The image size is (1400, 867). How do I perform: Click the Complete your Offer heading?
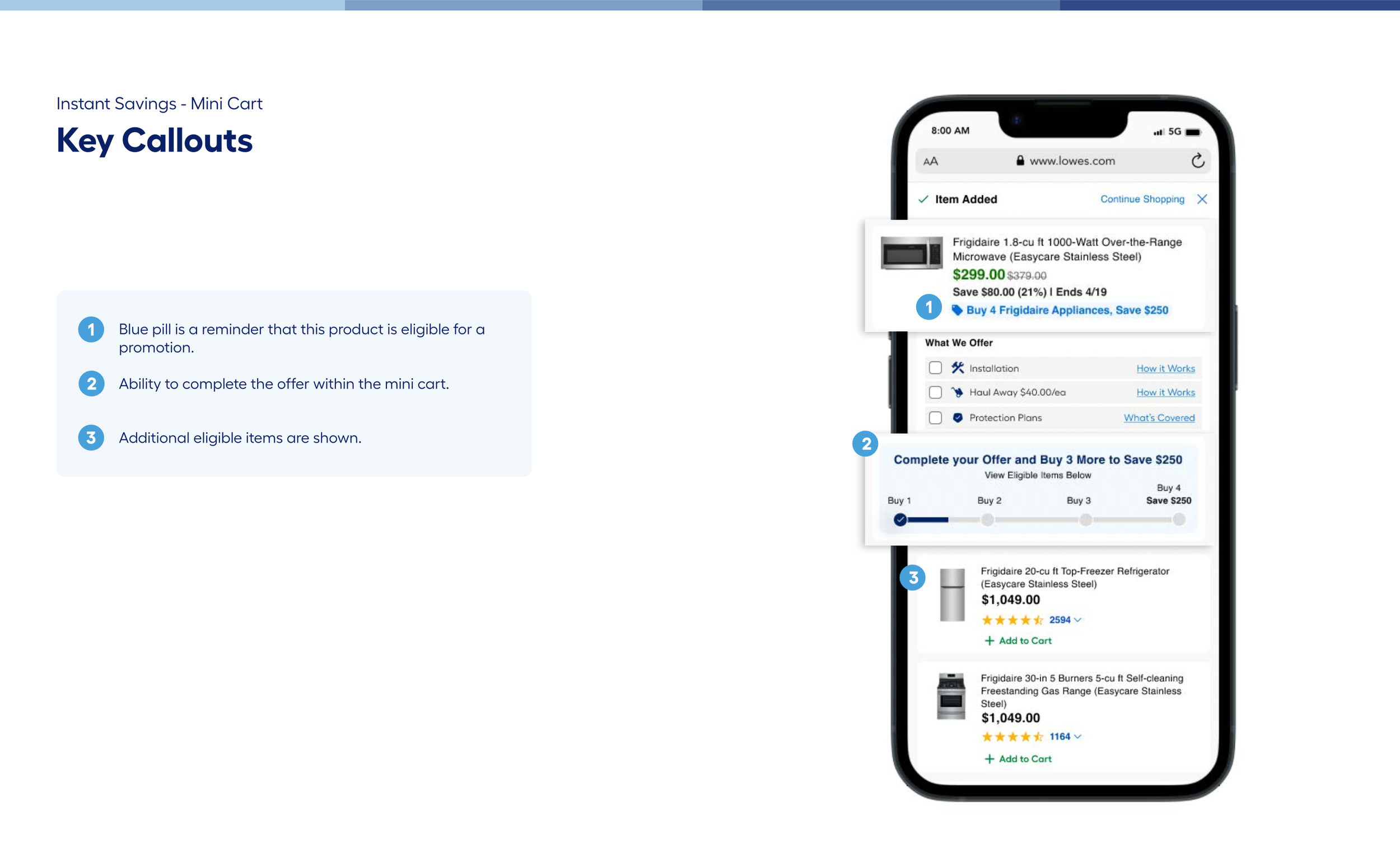coord(1038,460)
